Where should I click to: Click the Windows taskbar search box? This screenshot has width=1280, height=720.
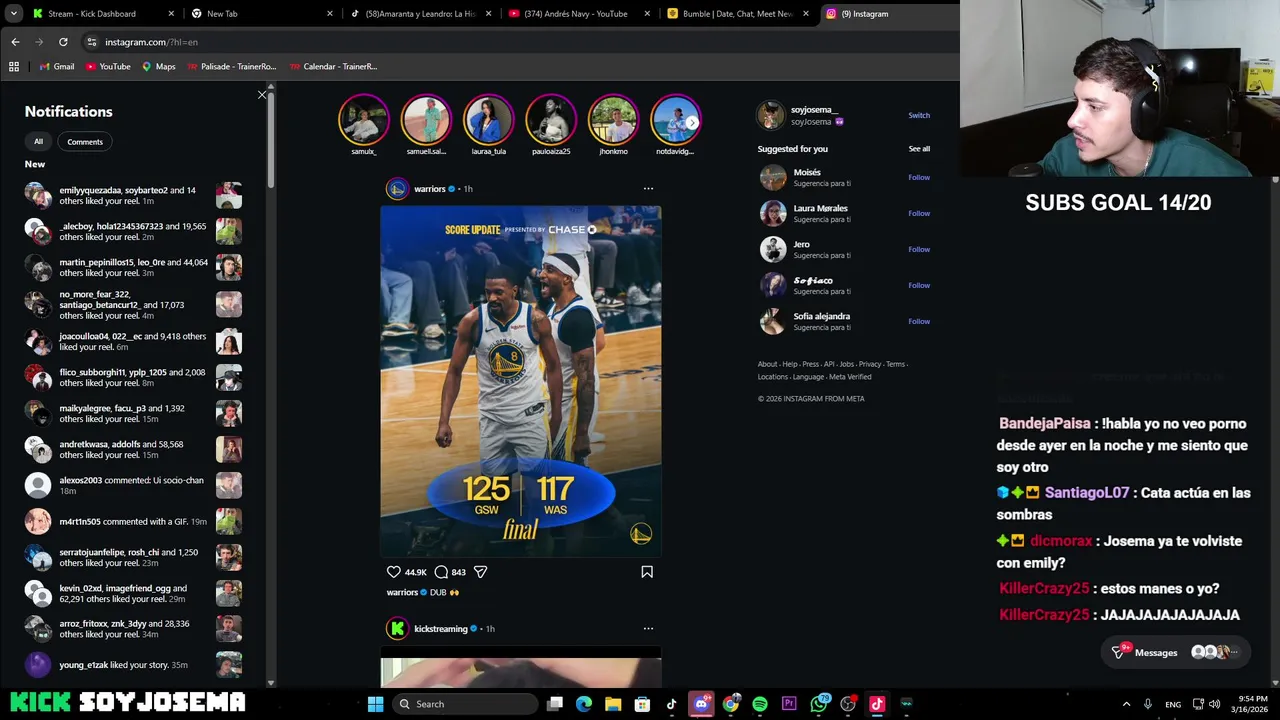click(464, 704)
